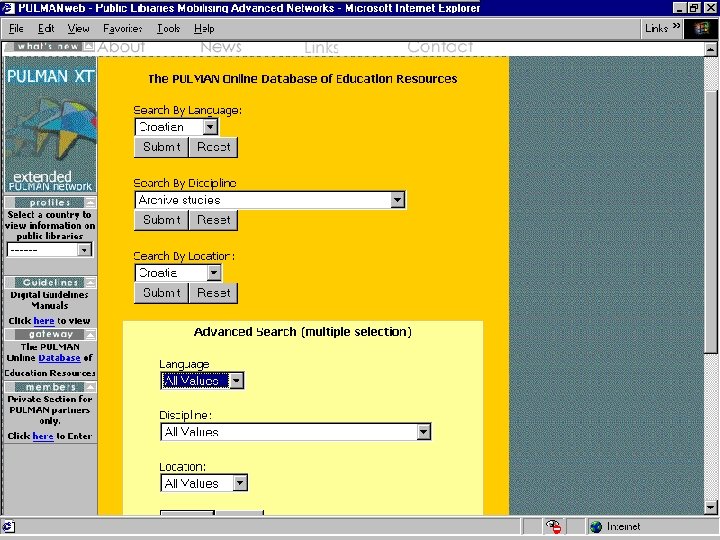Open the View menu
This screenshot has height=540, width=720.
coord(79,28)
